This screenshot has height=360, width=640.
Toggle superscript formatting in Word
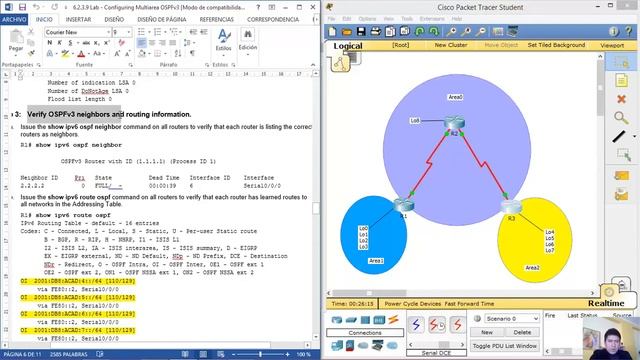(x=107, y=43)
